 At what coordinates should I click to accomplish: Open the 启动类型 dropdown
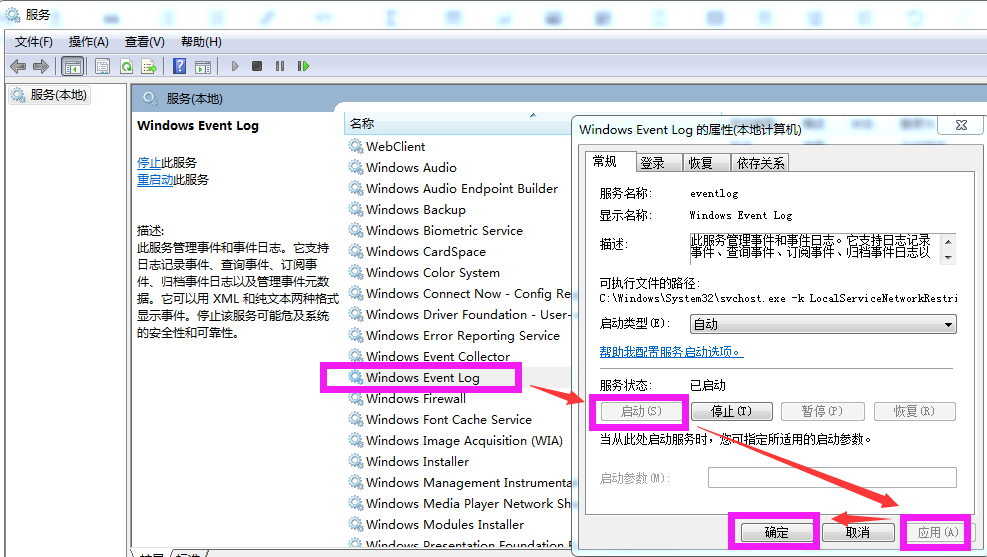[x=823, y=324]
